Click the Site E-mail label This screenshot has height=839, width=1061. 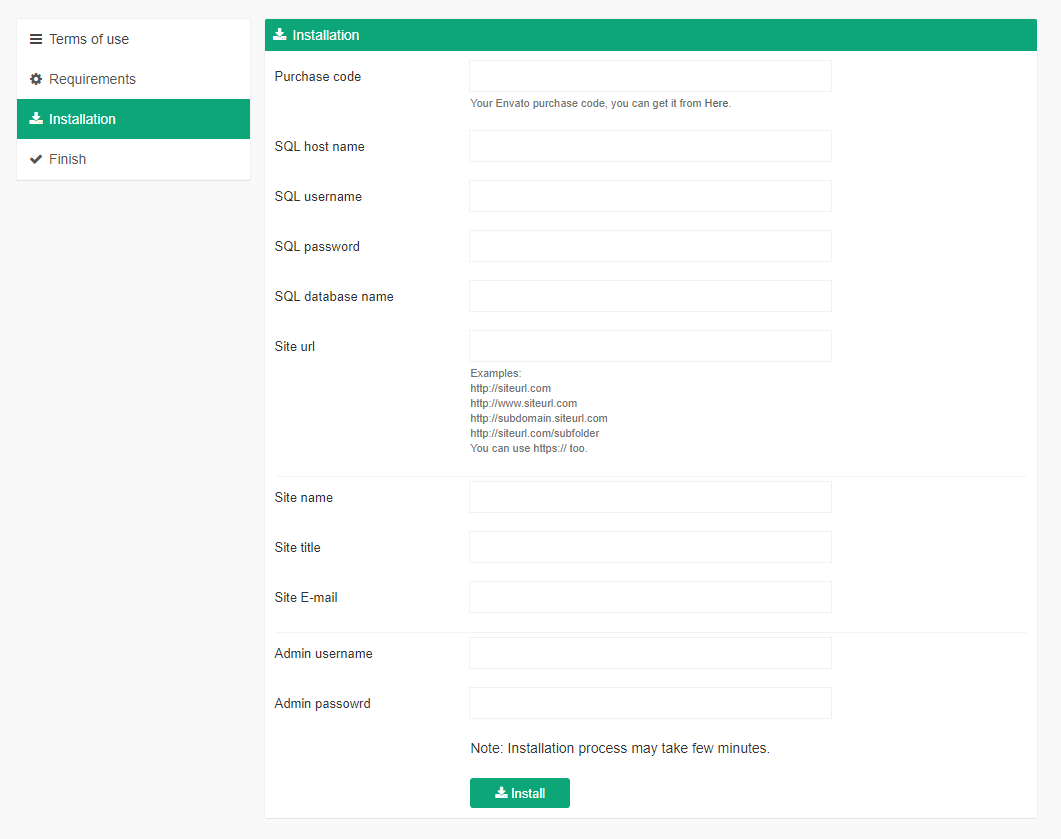tap(306, 597)
